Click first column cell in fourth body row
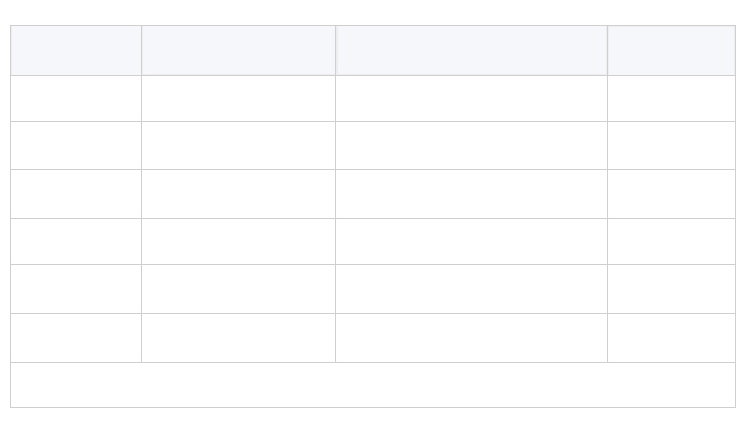This screenshot has height=427, width=750. [x=76, y=241]
